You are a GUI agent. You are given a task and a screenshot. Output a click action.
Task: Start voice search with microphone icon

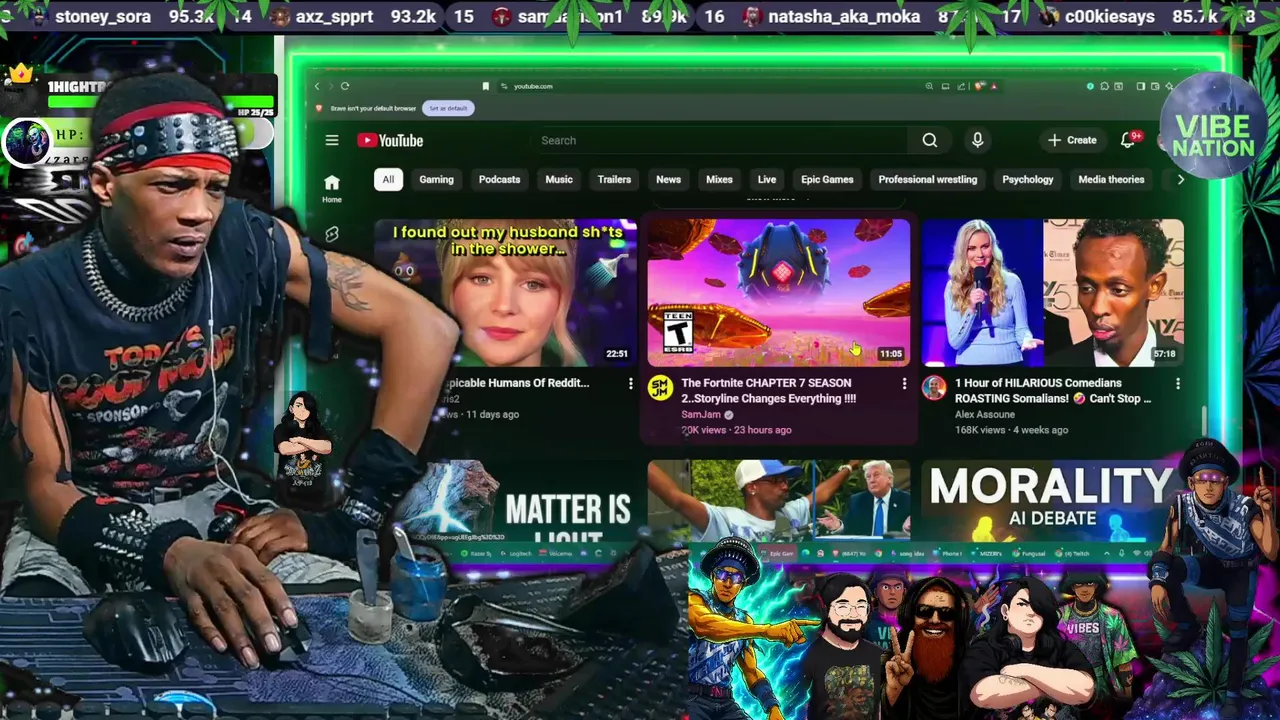click(x=978, y=140)
